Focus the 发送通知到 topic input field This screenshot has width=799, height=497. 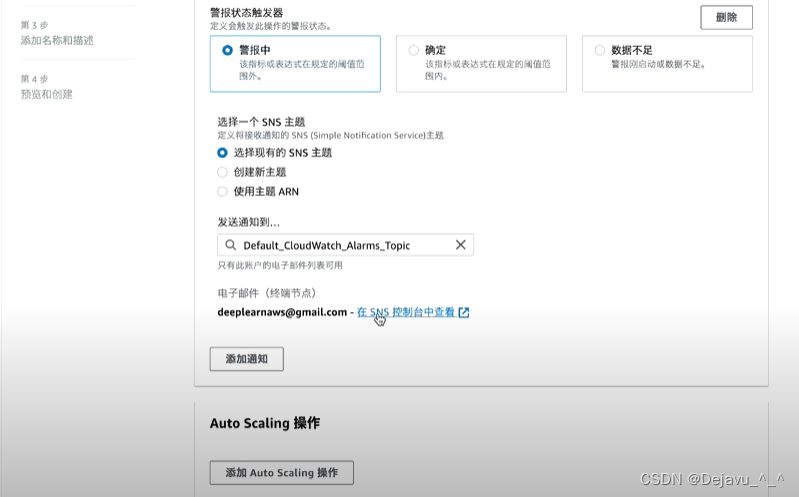pos(345,245)
